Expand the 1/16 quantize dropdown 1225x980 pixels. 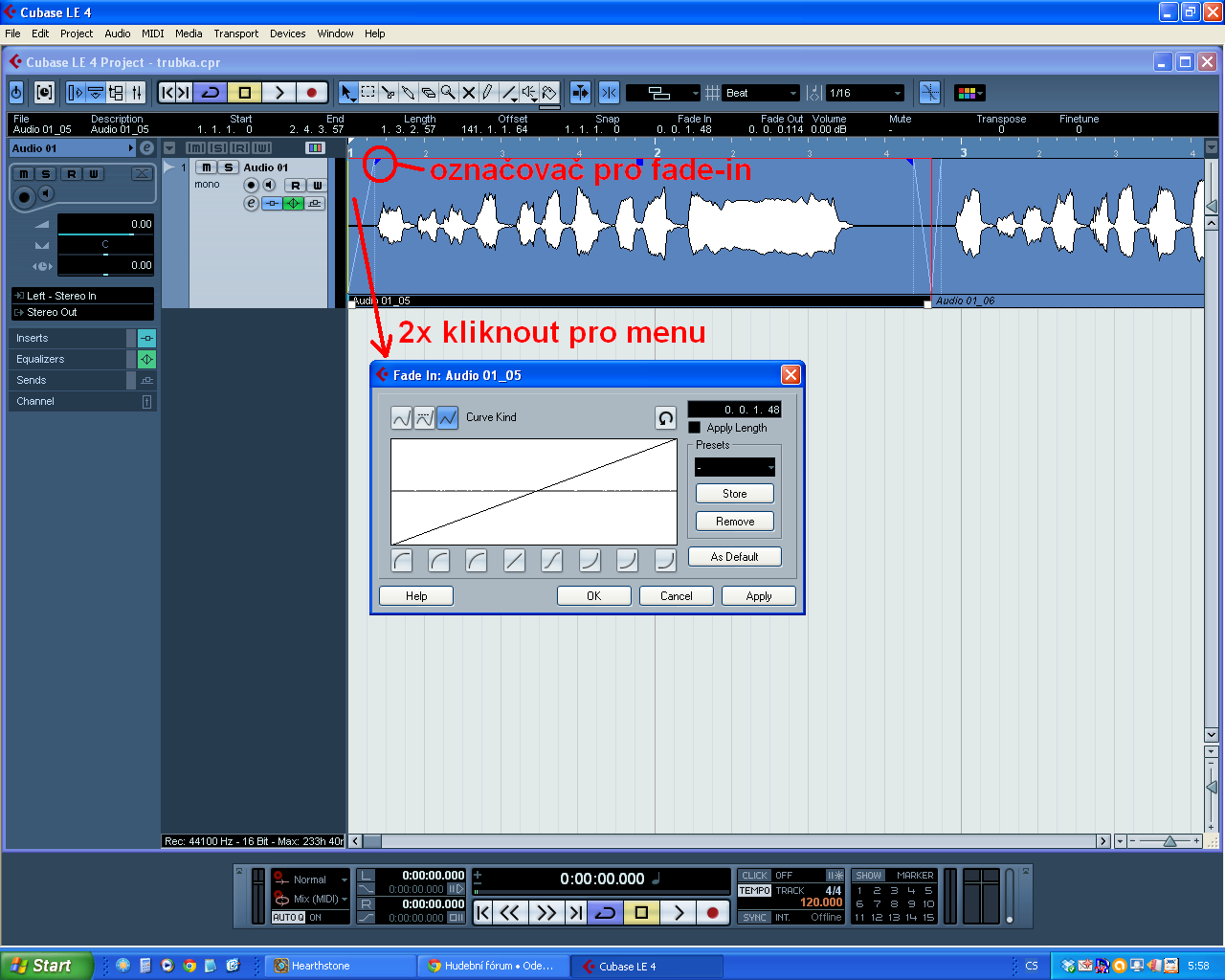click(x=865, y=93)
